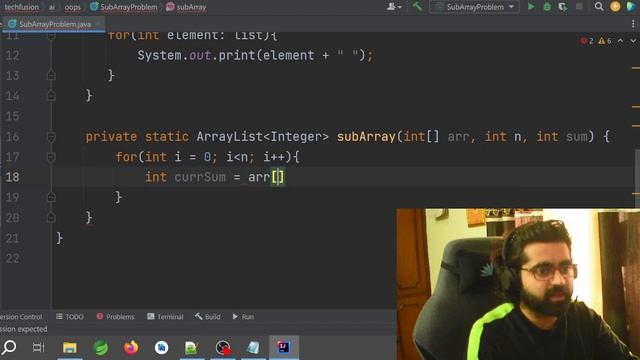
Task: Open the user account dropdown in the toolbar
Action: 394,7
